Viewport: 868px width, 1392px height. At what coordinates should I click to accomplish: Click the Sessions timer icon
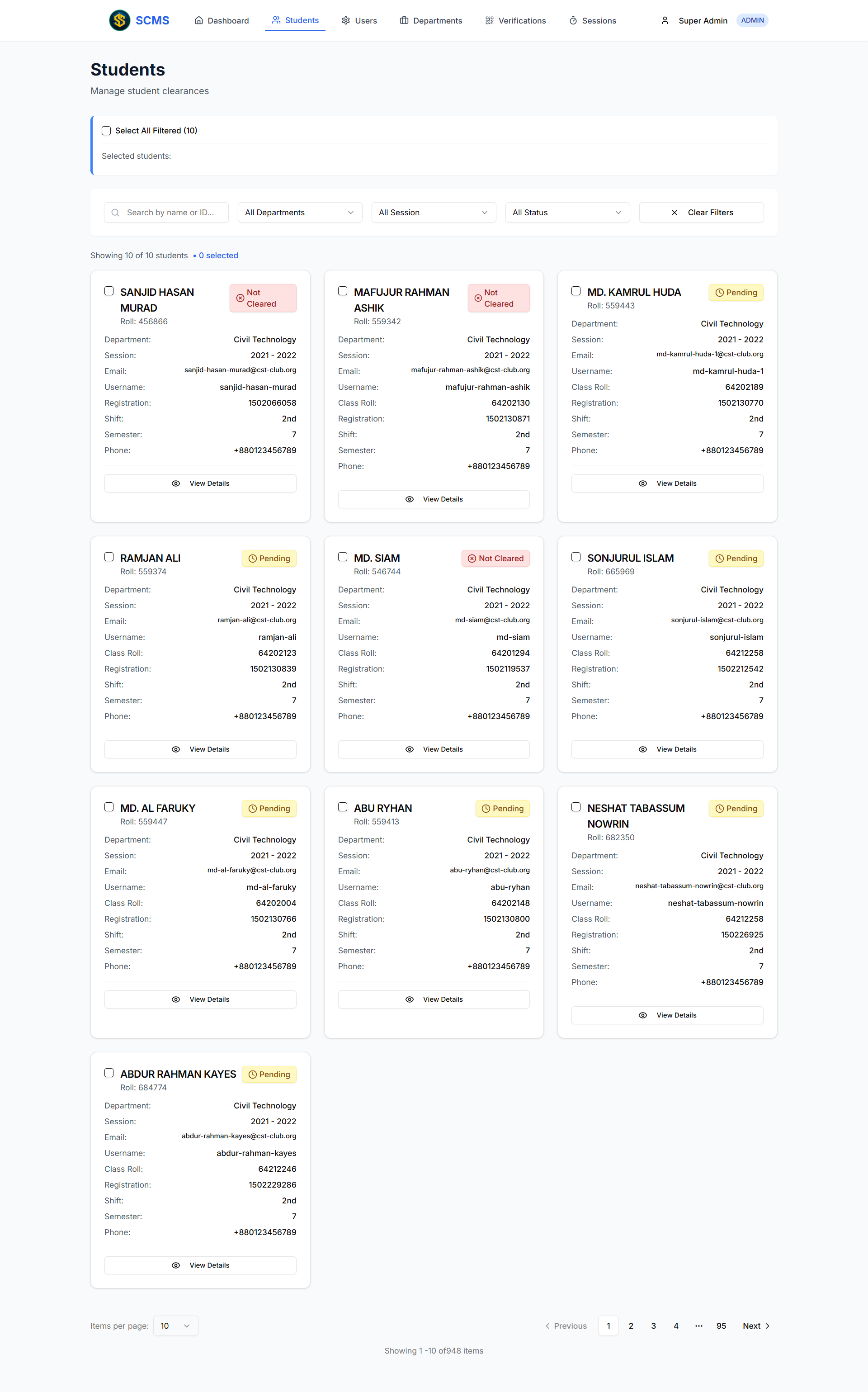(573, 21)
